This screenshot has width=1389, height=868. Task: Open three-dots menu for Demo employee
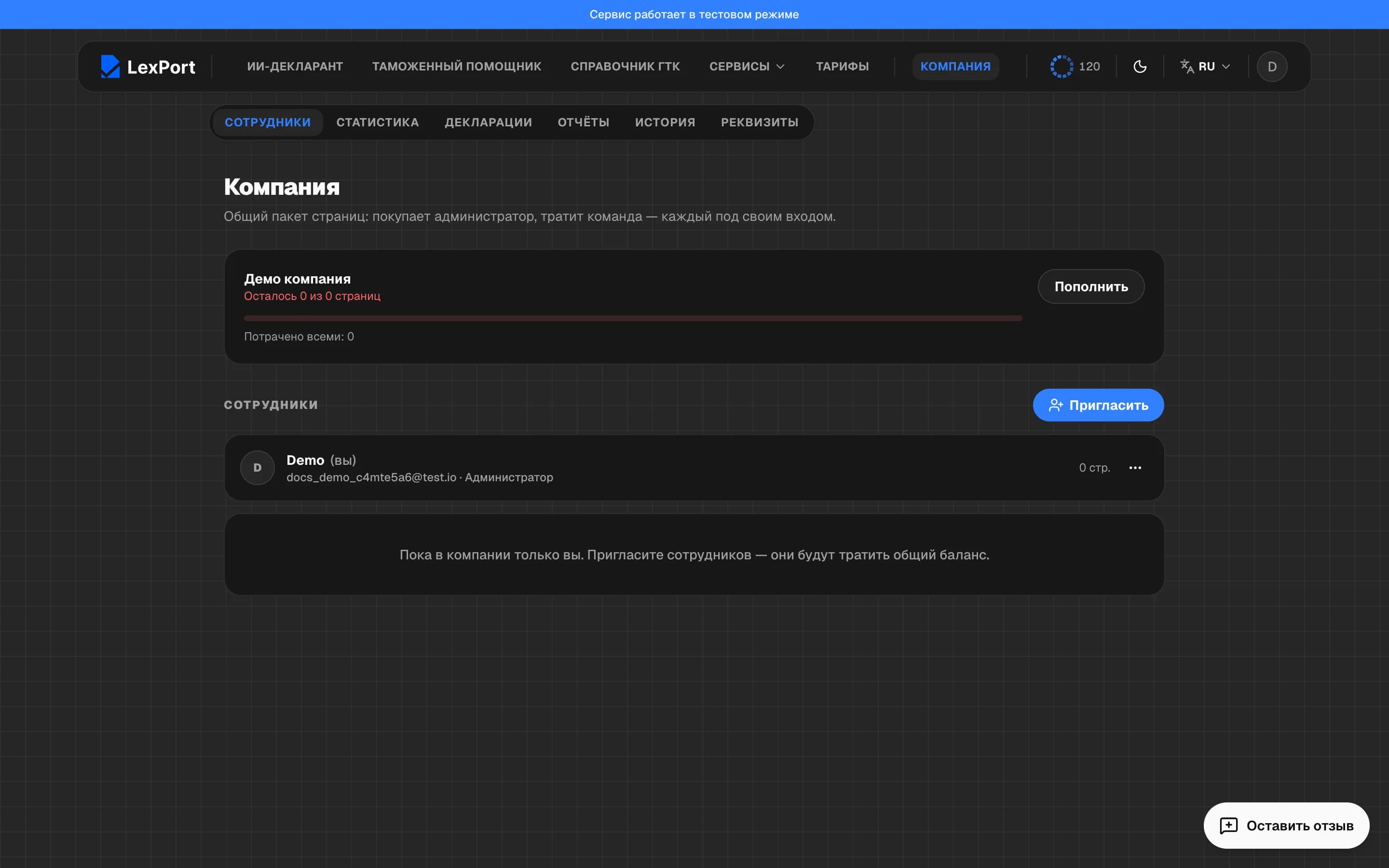[x=1135, y=468]
